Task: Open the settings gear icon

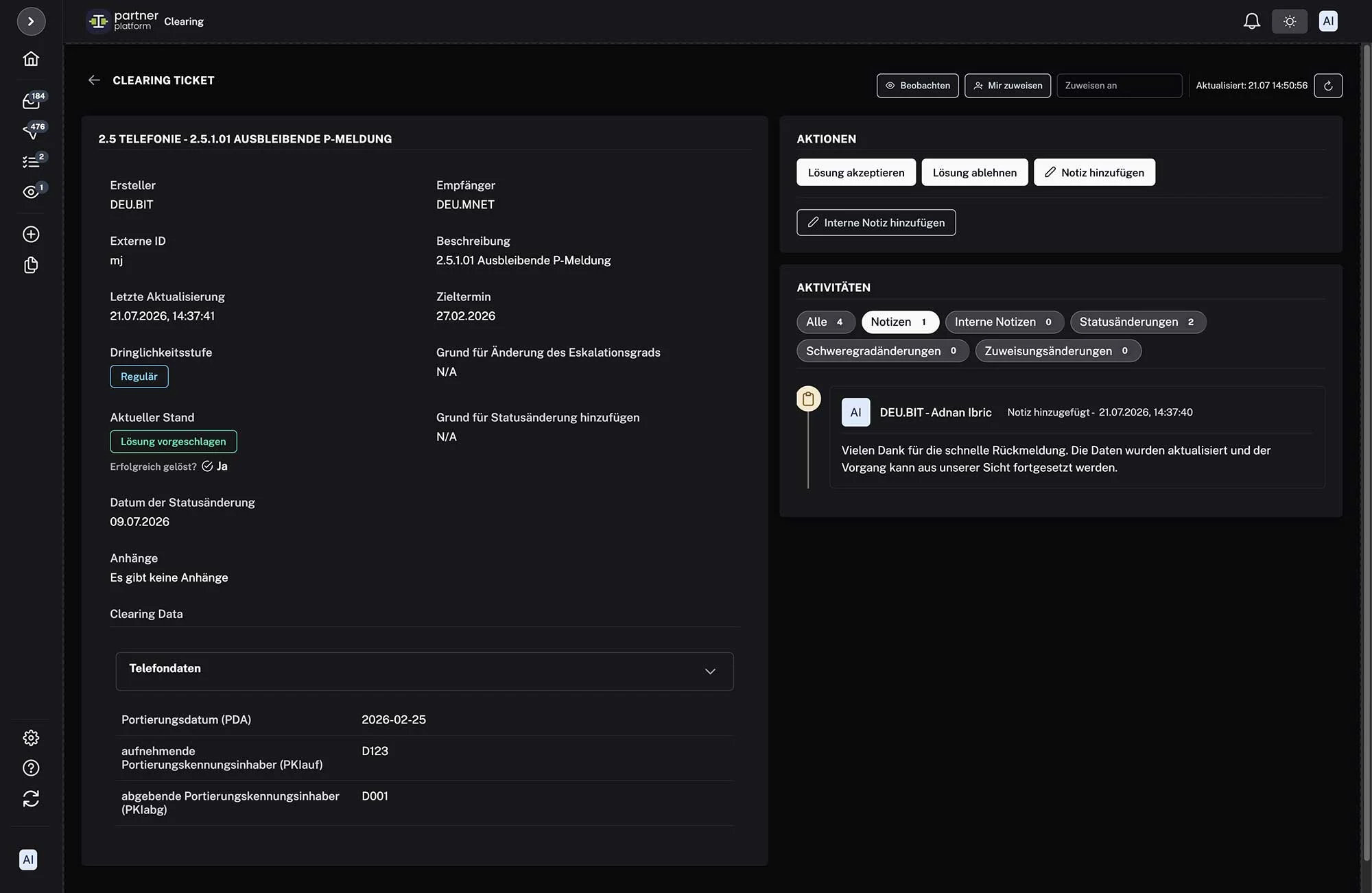Action: click(31, 738)
